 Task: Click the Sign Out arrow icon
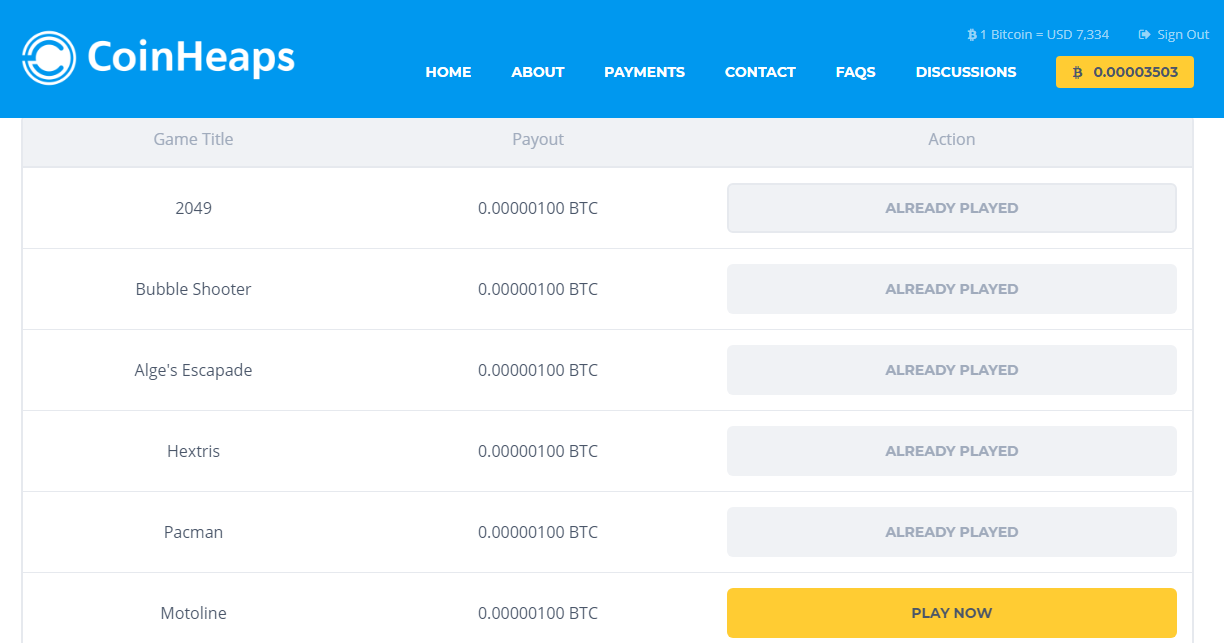(1144, 35)
